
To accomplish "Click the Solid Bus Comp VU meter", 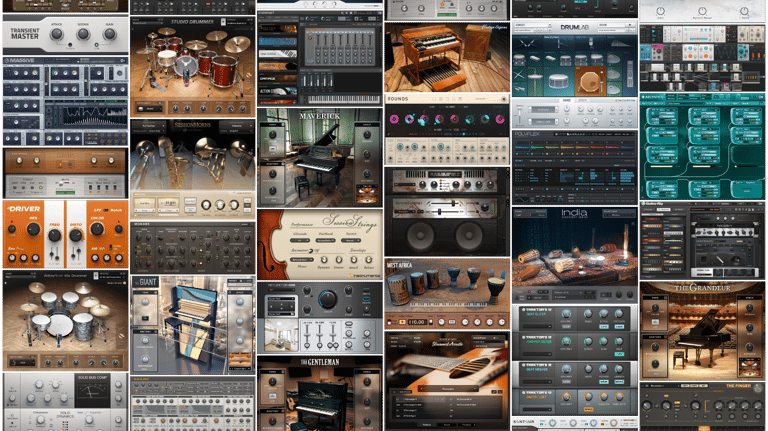I will [92, 391].
